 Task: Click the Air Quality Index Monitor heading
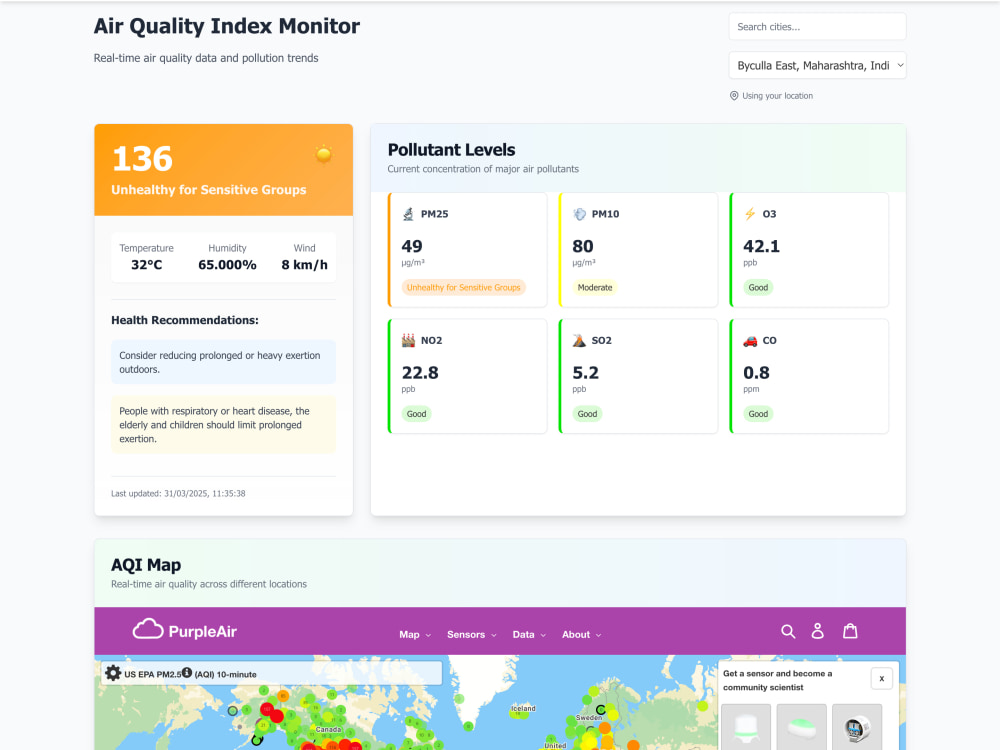point(226,26)
